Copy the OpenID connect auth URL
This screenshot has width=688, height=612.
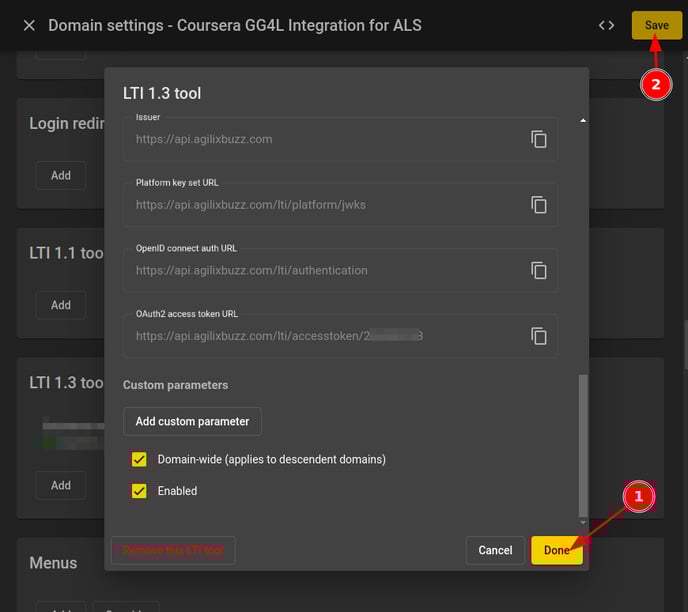point(539,271)
